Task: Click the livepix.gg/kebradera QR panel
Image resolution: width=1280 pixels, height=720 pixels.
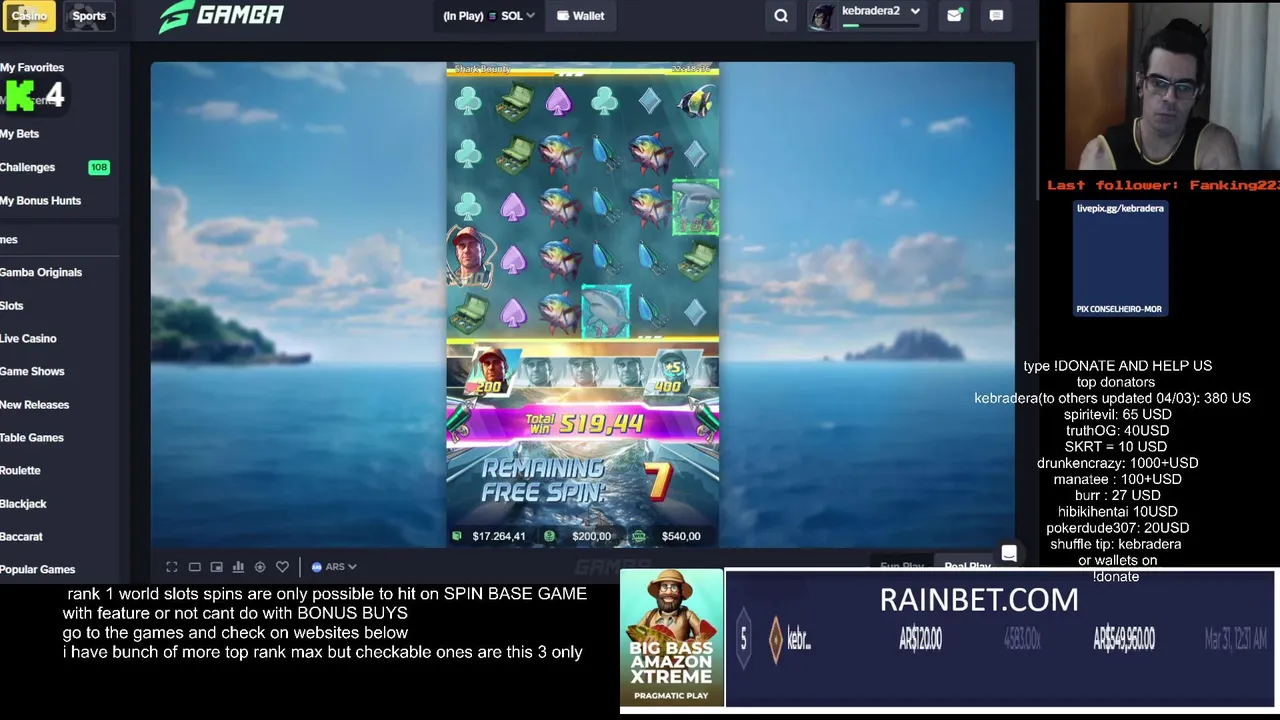Action: click(1120, 259)
